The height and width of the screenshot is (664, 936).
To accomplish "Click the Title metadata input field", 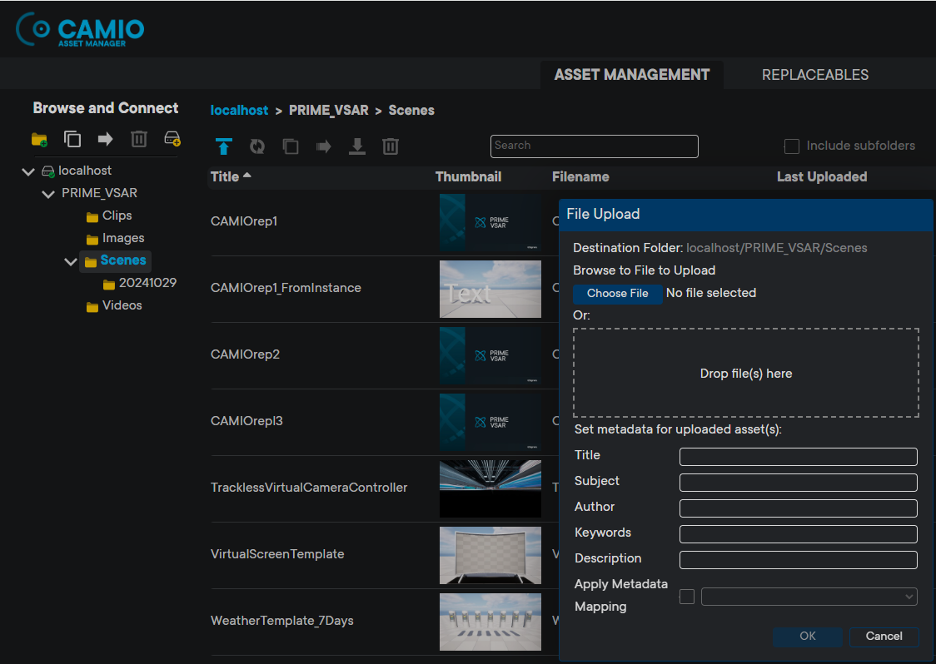I will click(798, 457).
